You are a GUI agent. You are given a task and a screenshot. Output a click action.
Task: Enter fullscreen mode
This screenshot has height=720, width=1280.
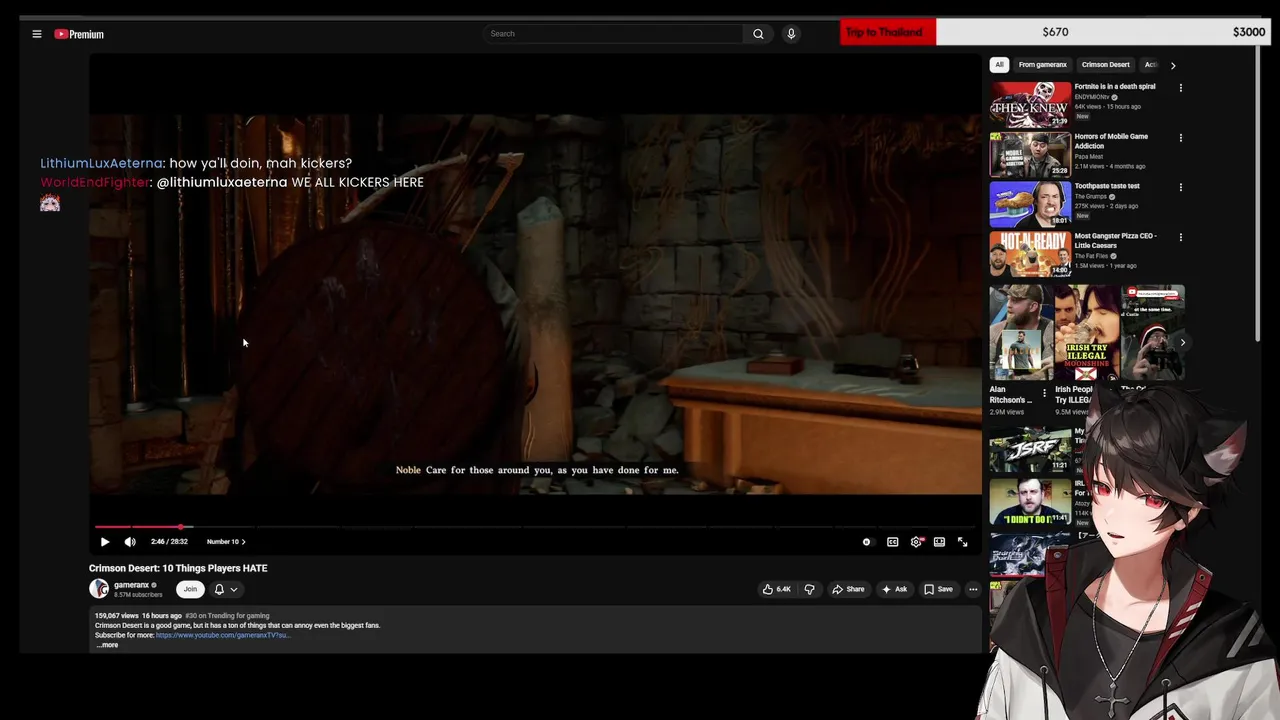962,542
